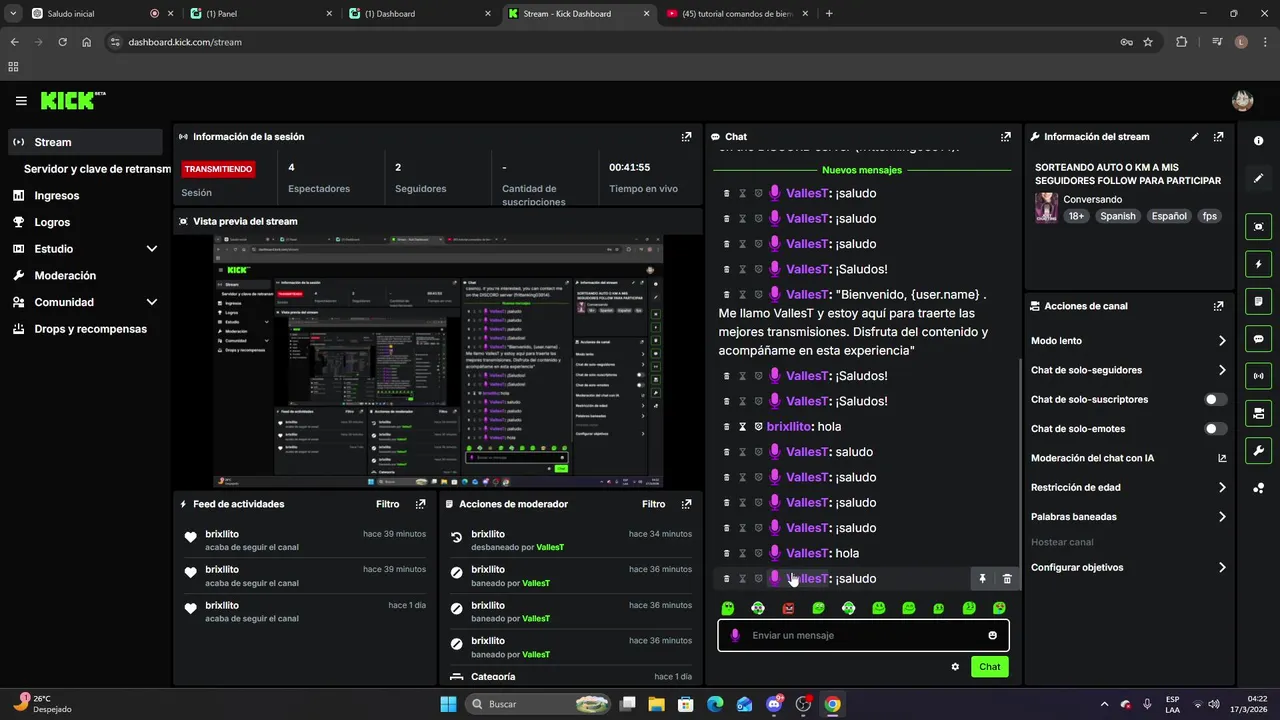Toggle the document widget in the right sidebar
1280x720 pixels.
click(x=1258, y=301)
